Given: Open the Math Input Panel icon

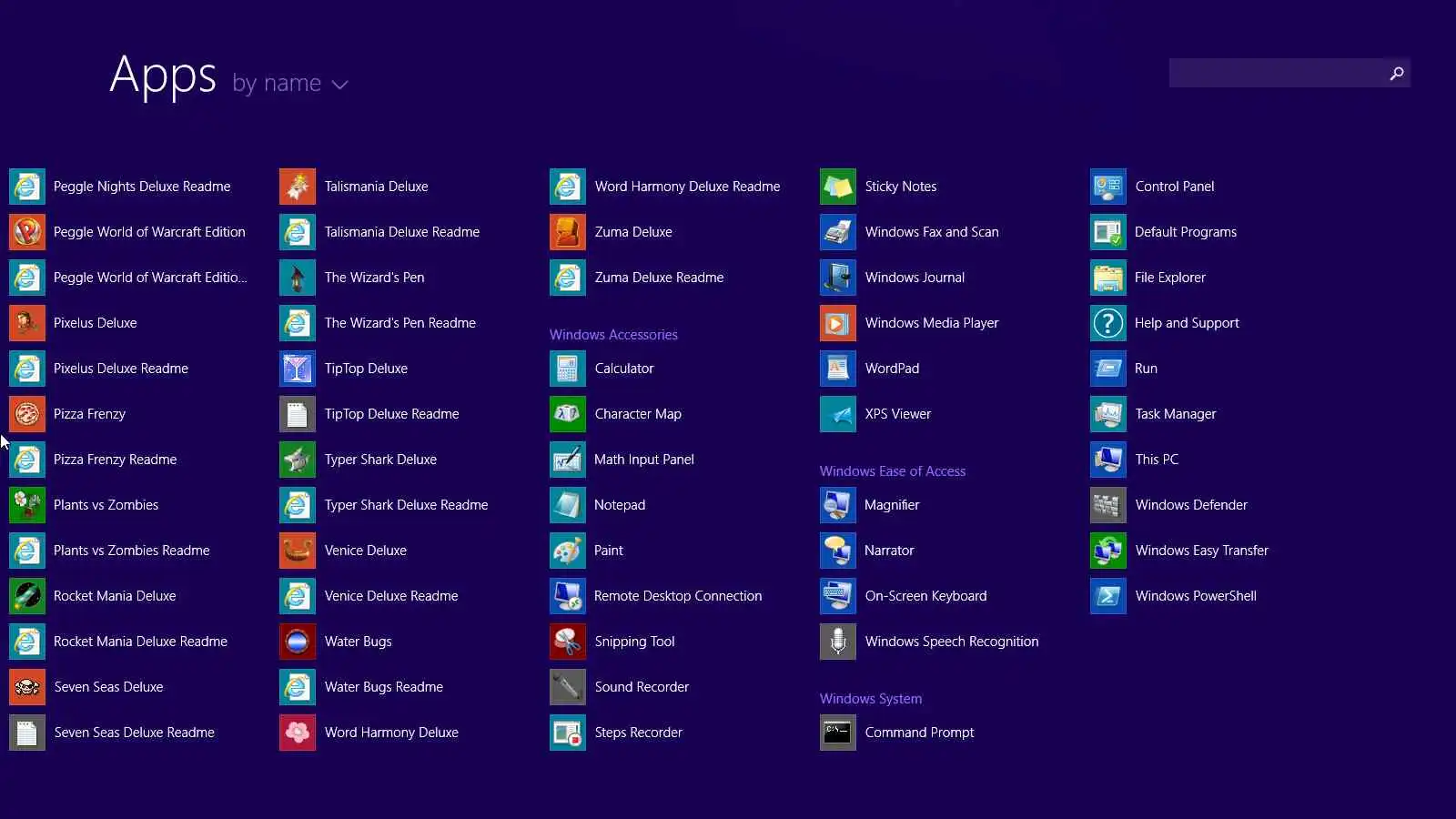Looking at the screenshot, I should click(568, 460).
